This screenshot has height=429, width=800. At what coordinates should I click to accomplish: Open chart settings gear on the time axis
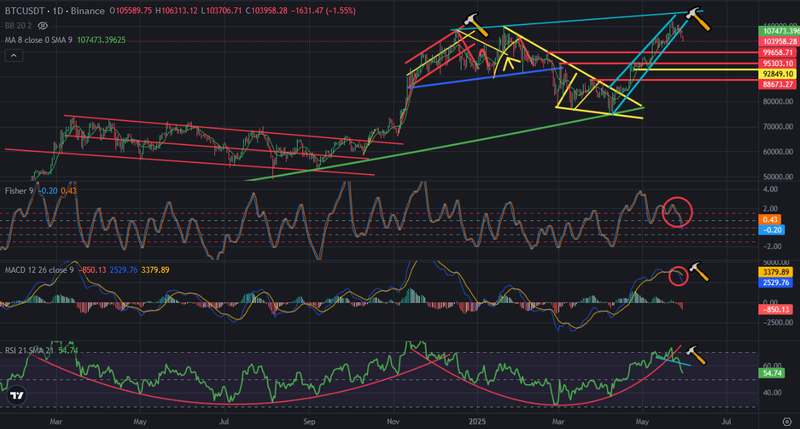pos(787,422)
